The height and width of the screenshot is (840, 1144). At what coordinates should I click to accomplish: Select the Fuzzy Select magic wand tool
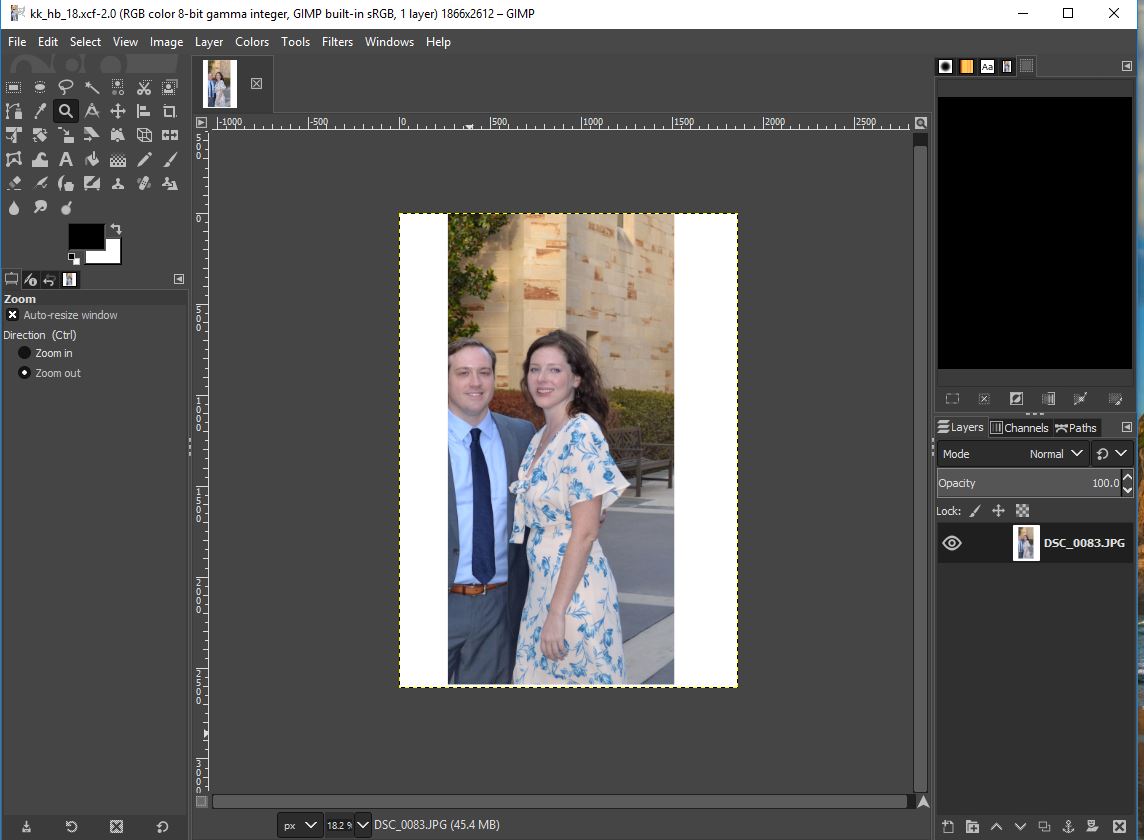tap(92, 88)
